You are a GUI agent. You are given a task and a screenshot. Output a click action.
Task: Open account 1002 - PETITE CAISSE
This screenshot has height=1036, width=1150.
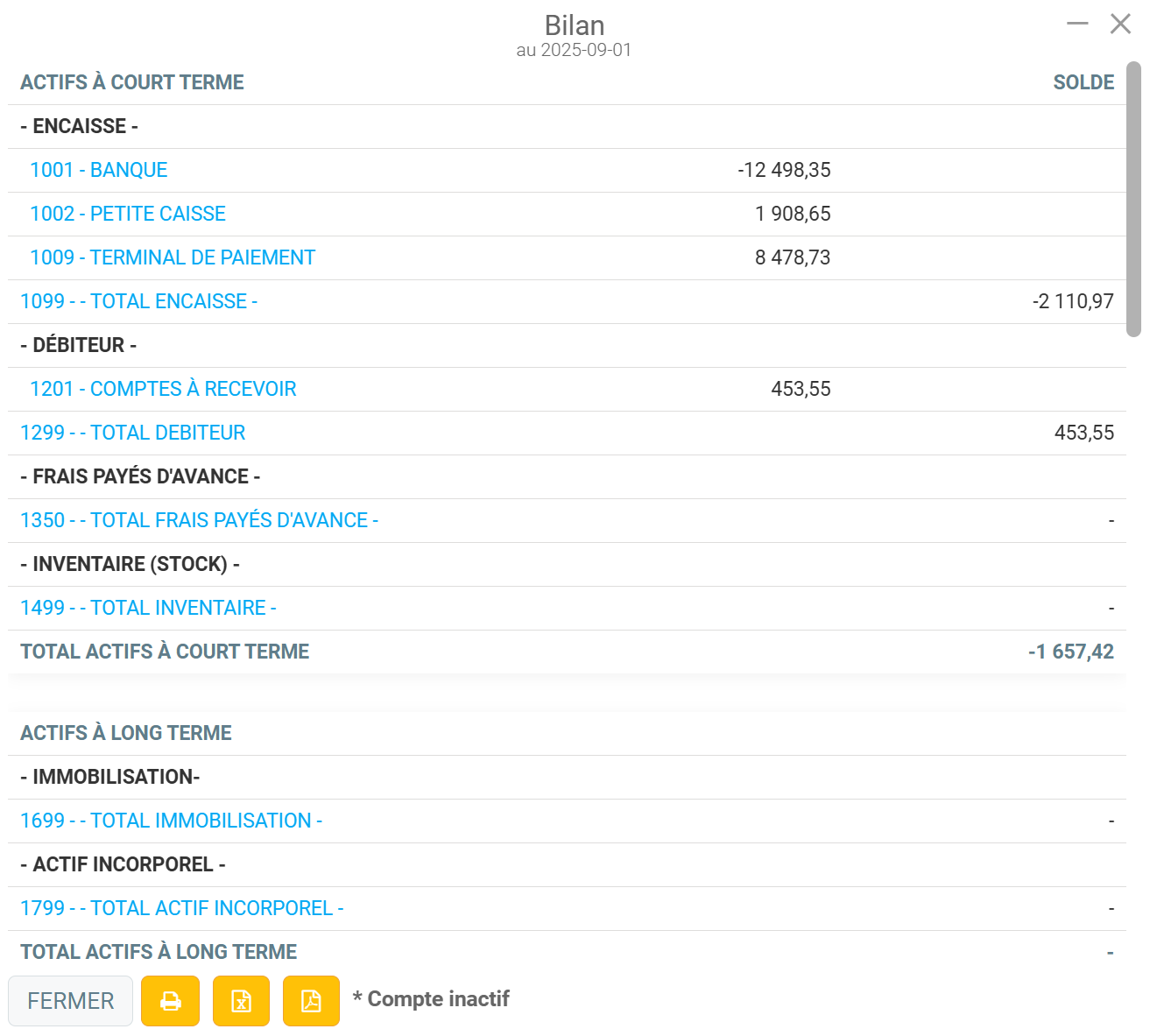[128, 214]
